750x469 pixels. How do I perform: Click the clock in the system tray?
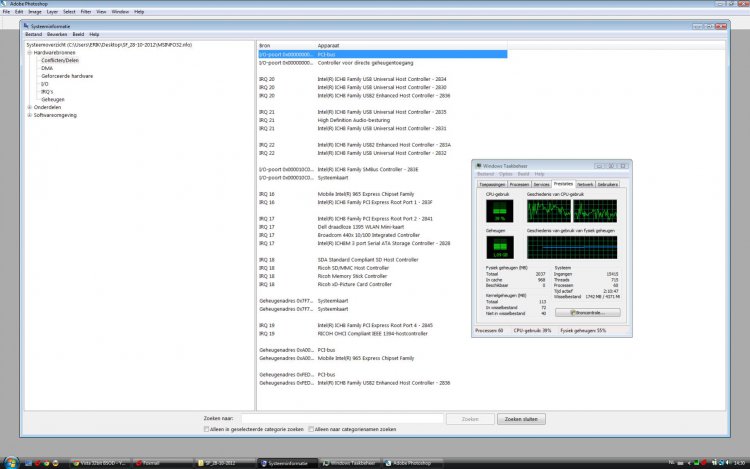click(739, 463)
